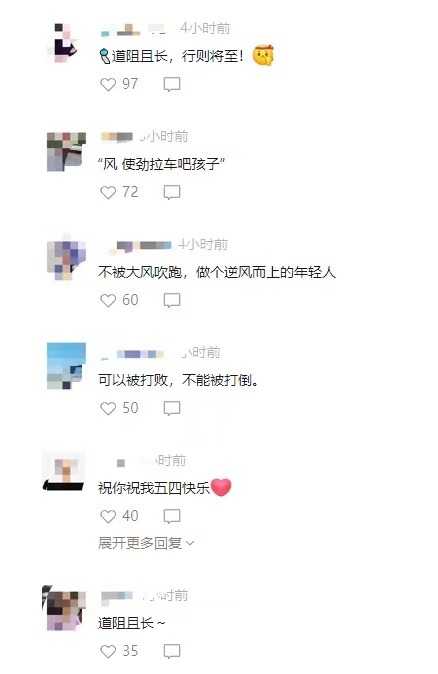
Task: Open avatar of the first commenter
Action: (x=65, y=43)
